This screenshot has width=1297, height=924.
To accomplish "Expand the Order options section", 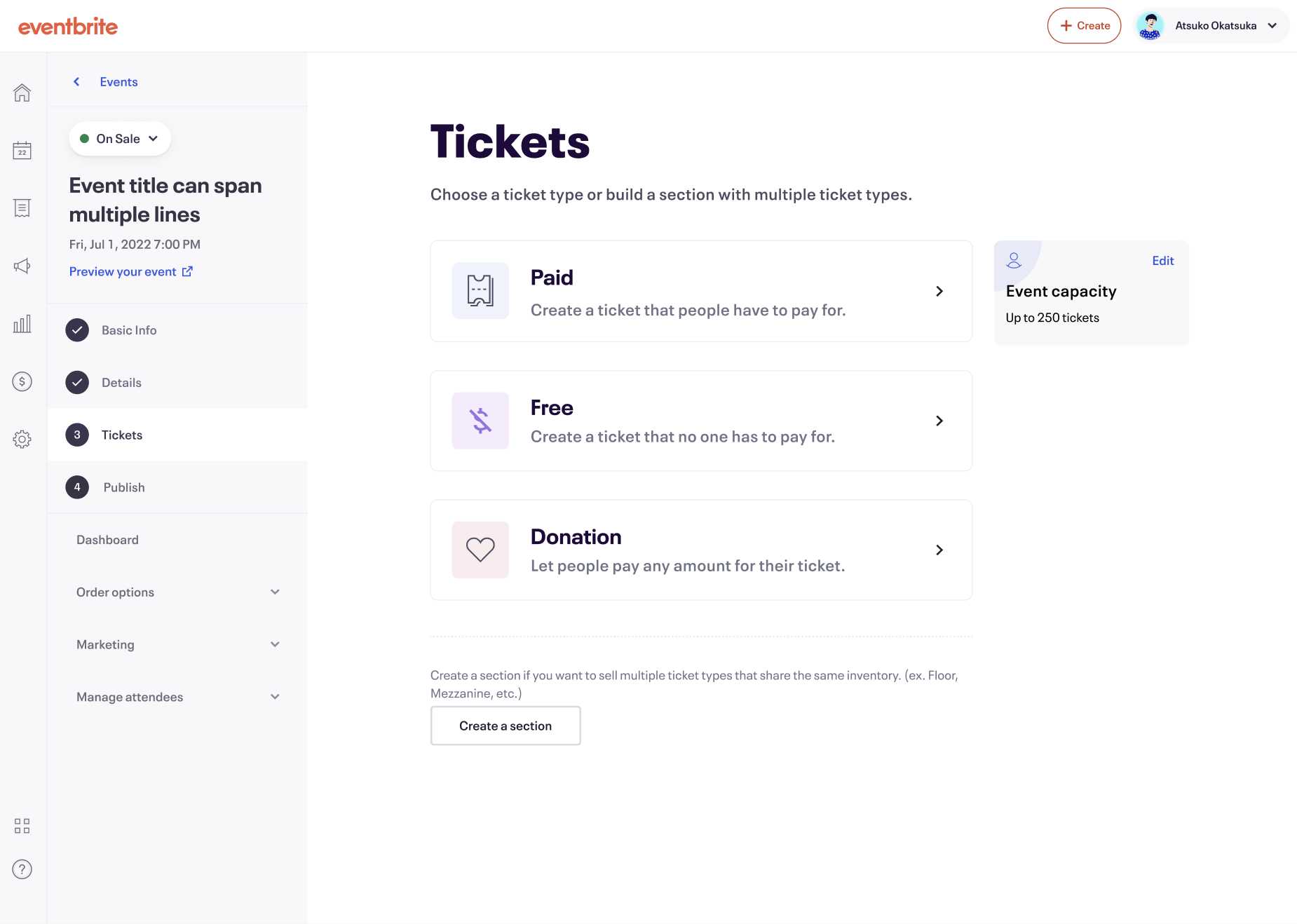I will (x=177, y=592).
